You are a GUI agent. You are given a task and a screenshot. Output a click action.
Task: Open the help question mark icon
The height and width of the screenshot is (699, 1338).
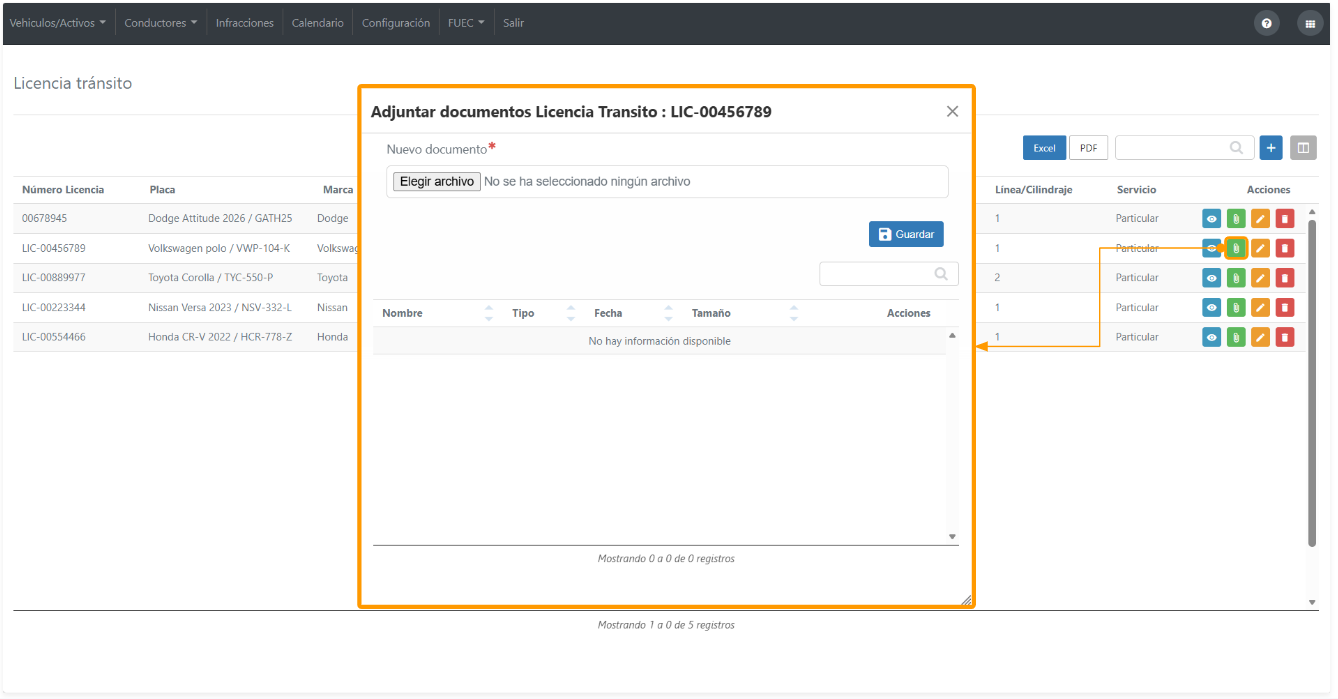[x=1267, y=23]
